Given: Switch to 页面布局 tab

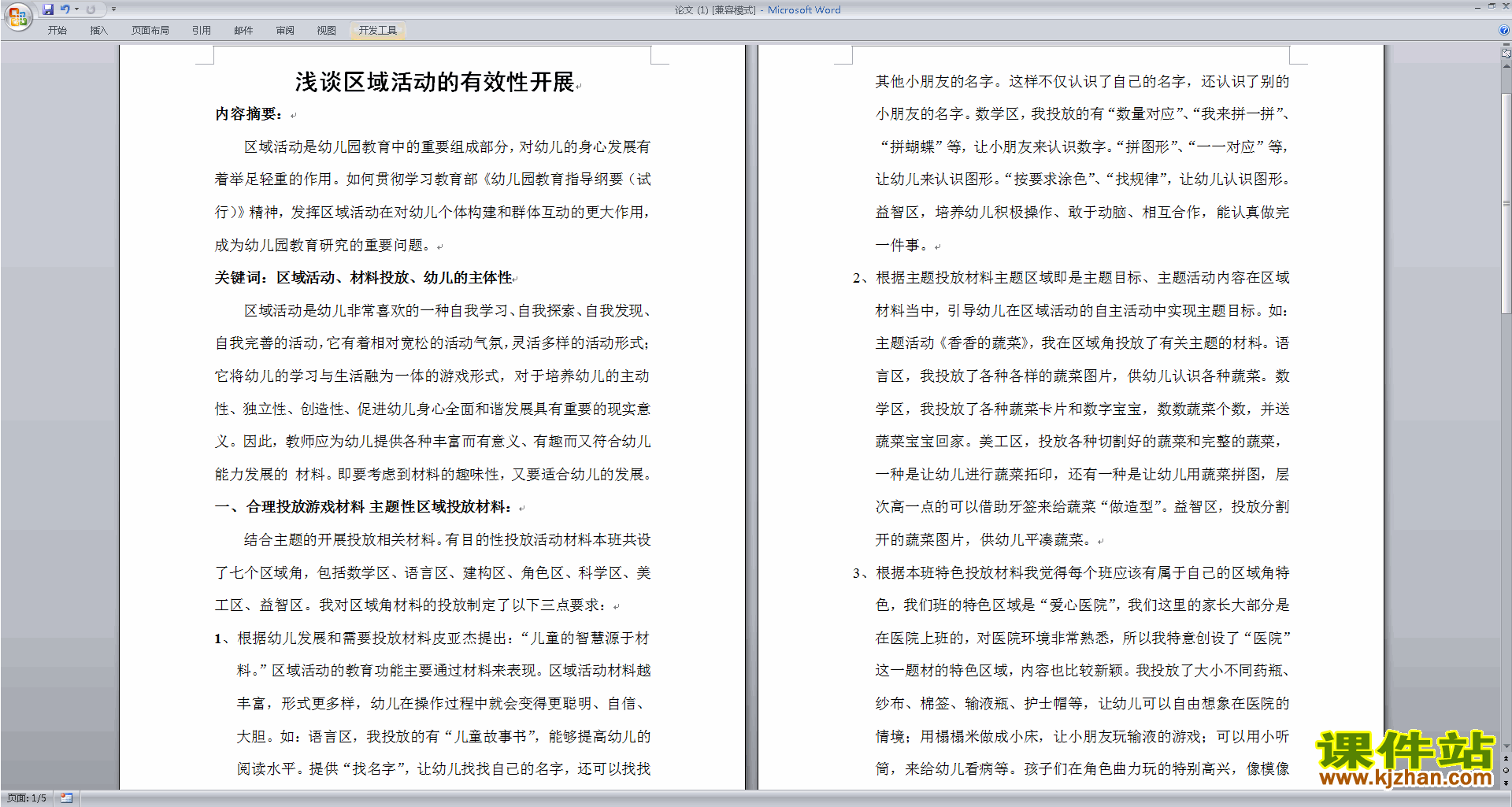Looking at the screenshot, I should 150,31.
